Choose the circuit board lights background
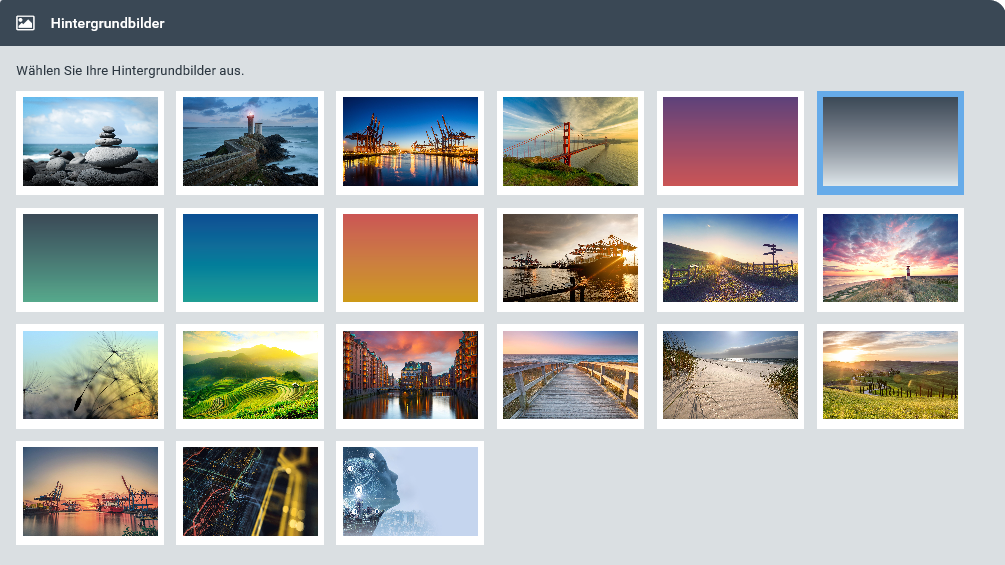Screen dimensions: 1005x565 250,492
